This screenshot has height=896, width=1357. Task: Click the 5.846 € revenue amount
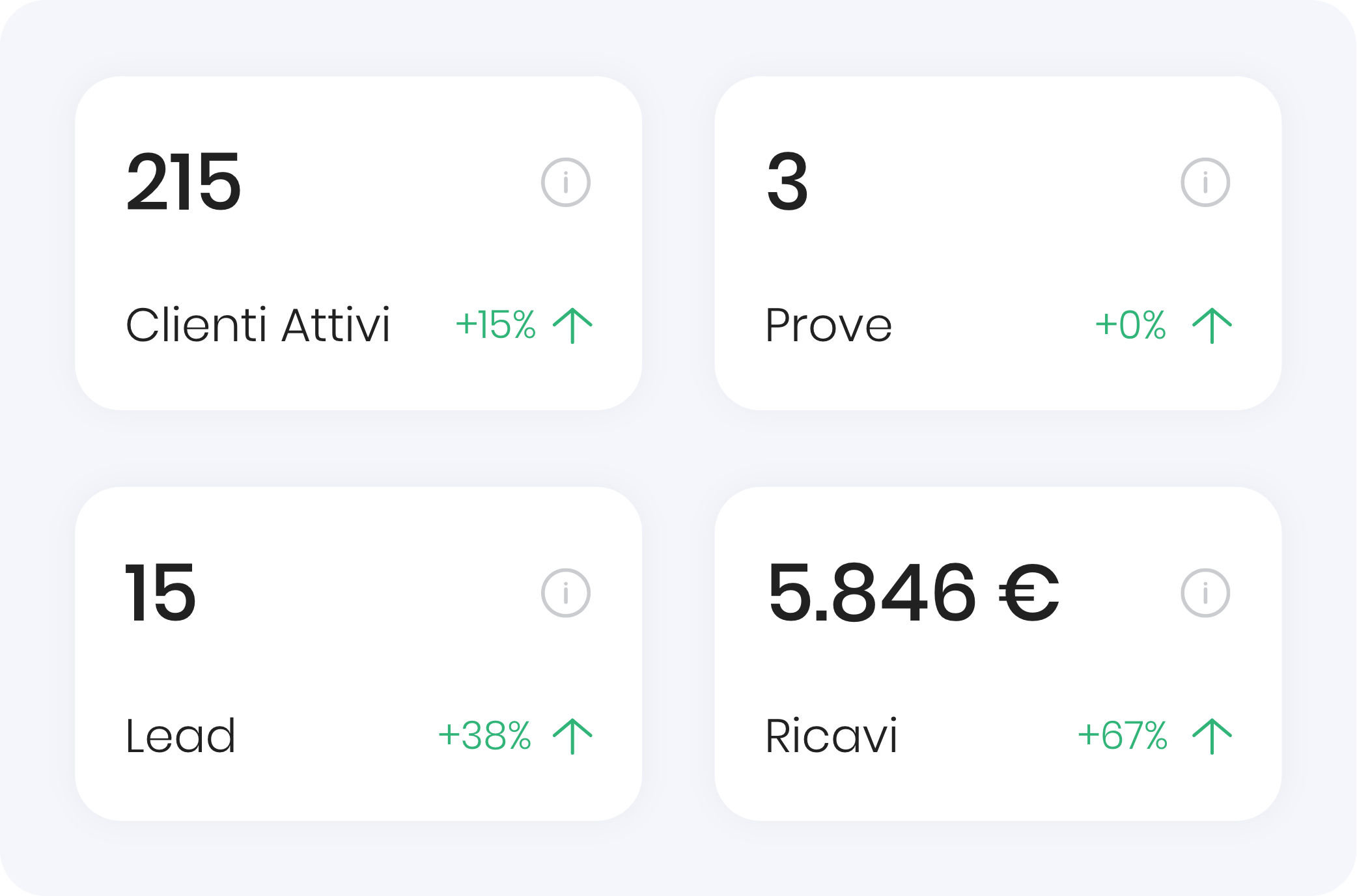[x=913, y=593]
